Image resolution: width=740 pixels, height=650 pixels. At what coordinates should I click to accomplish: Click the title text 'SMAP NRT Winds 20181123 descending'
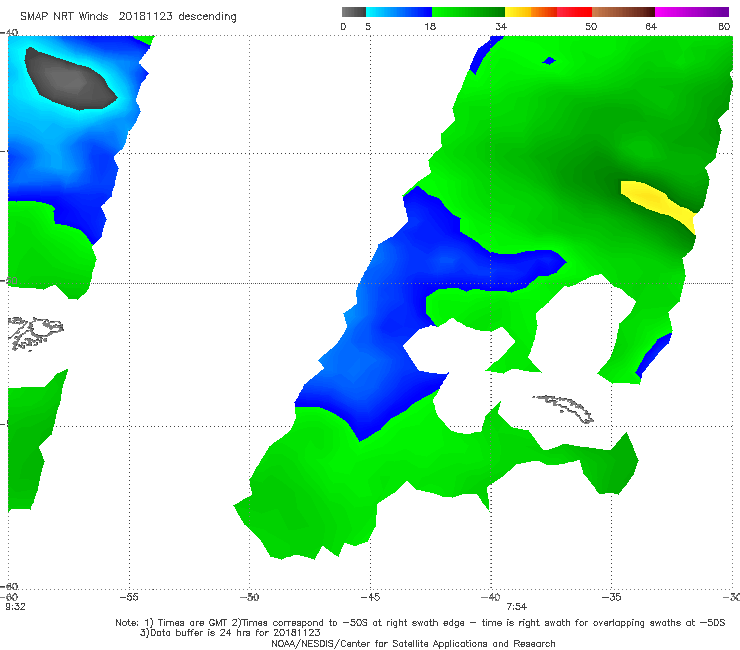pos(128,16)
